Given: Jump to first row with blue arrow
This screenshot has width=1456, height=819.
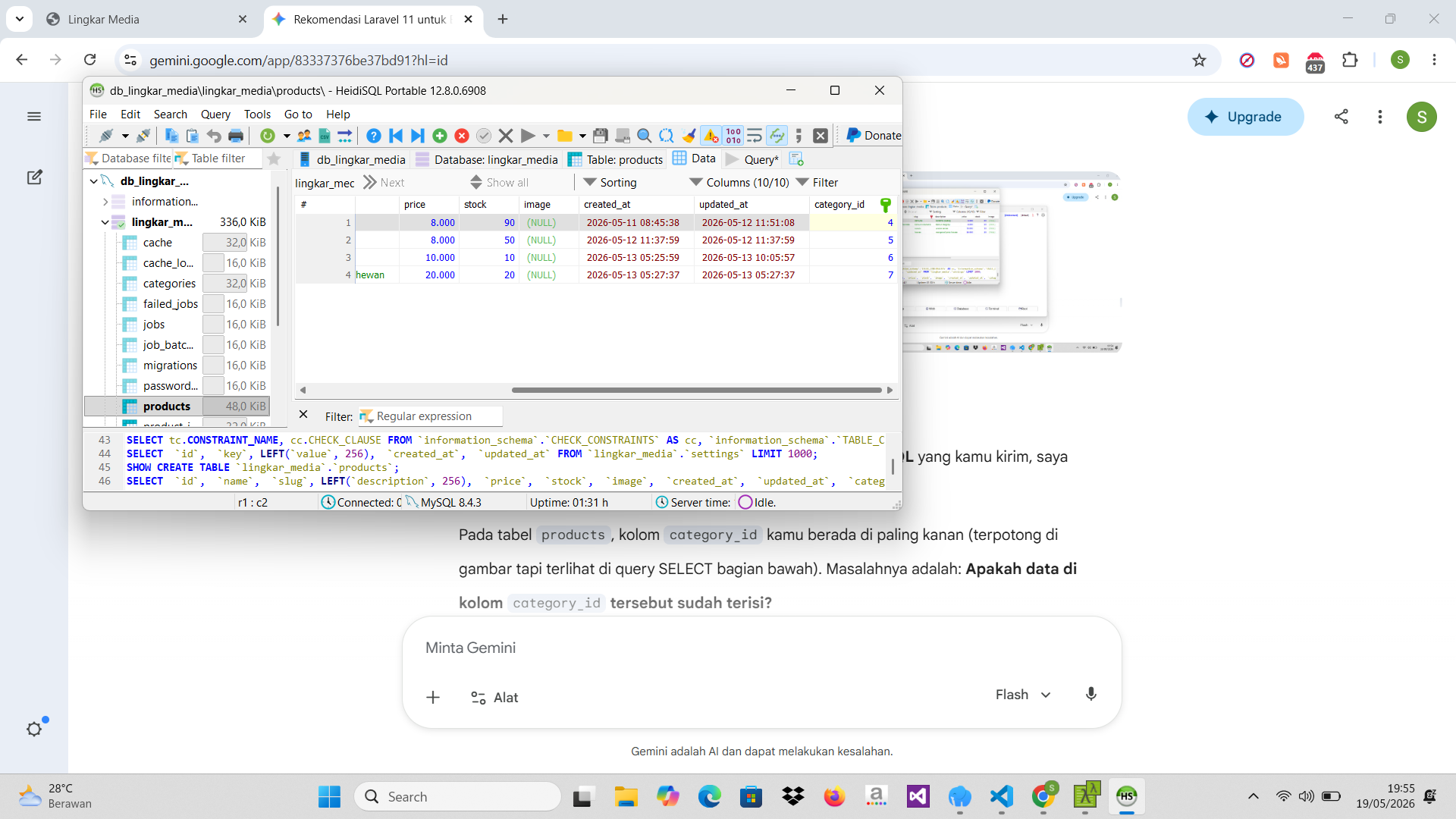Looking at the screenshot, I should 396,136.
